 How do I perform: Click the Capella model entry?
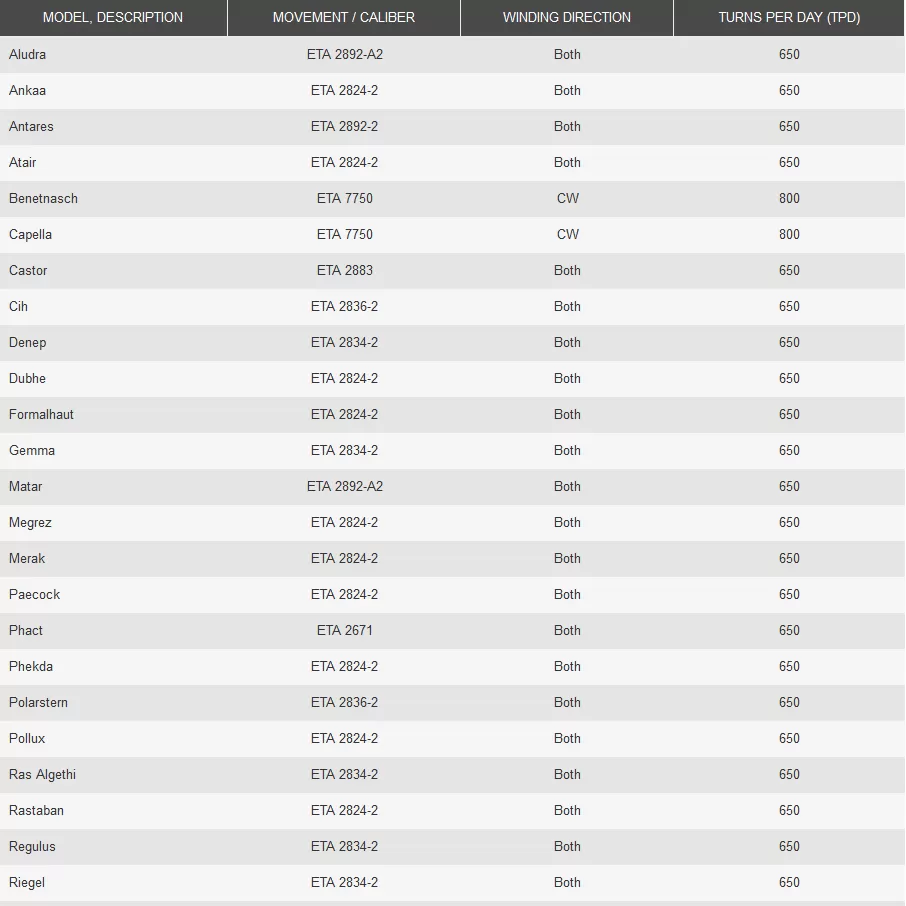30,235
